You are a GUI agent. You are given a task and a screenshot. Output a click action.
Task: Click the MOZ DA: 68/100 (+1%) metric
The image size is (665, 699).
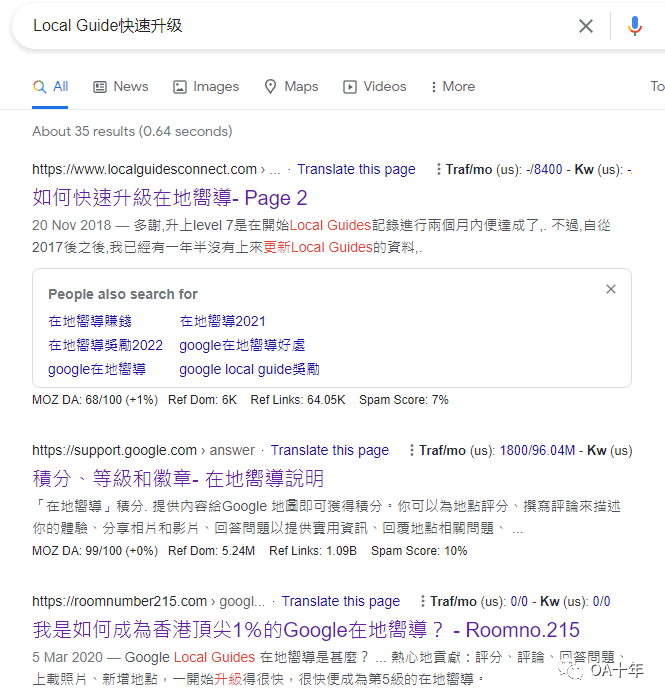pyautogui.click(x=95, y=400)
